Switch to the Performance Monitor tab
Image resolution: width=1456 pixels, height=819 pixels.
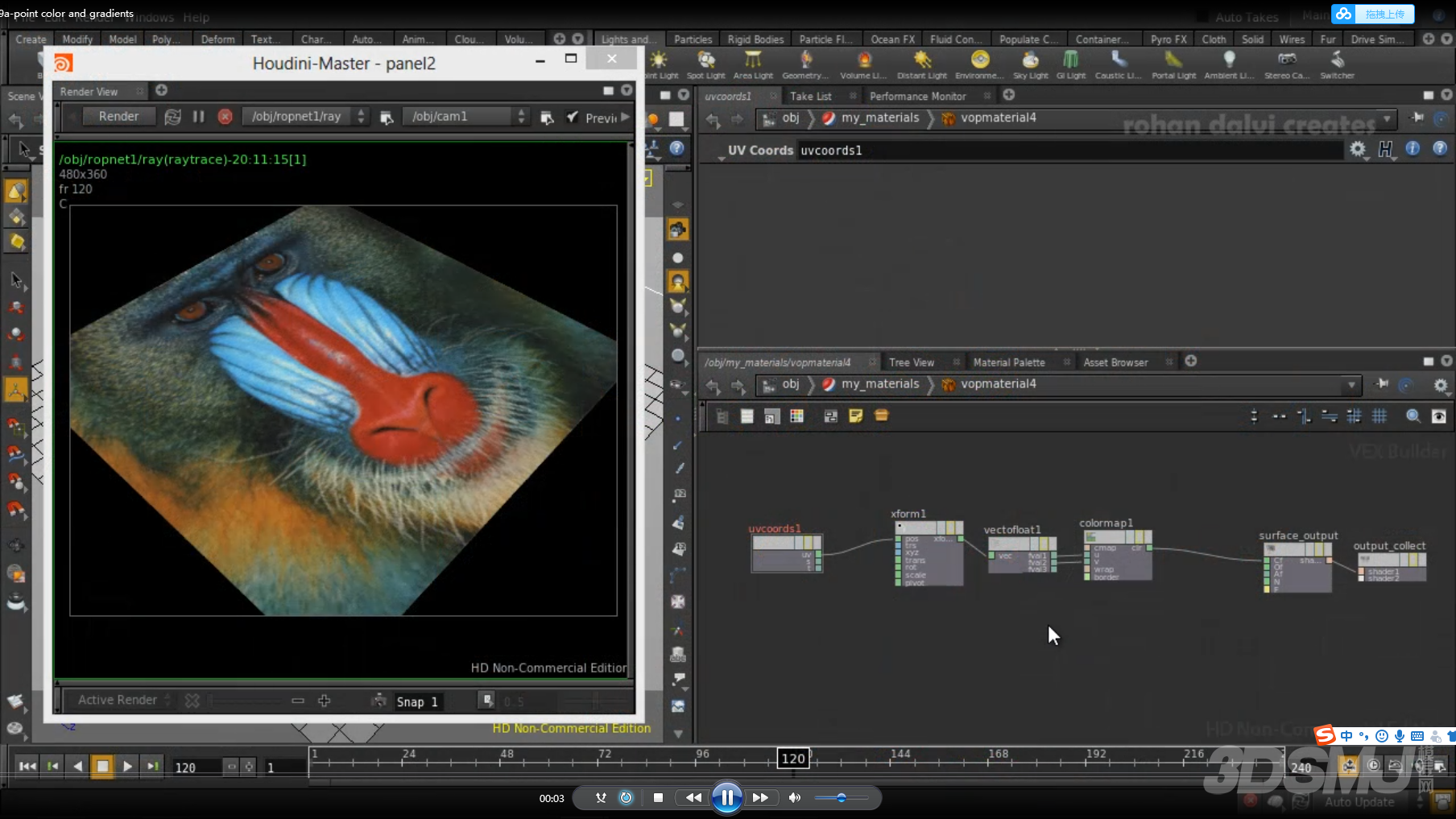click(x=917, y=96)
